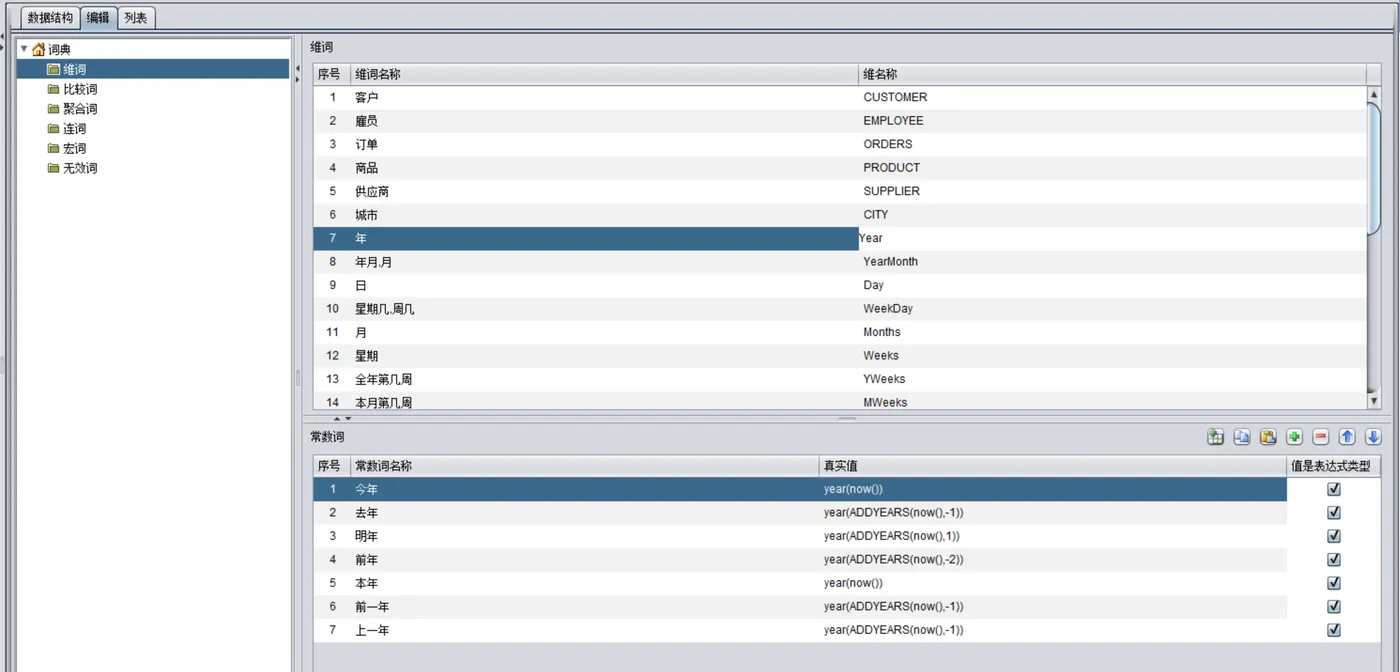1400x672 pixels.
Task: Remove selected constant word with red minus
Action: 1320,437
